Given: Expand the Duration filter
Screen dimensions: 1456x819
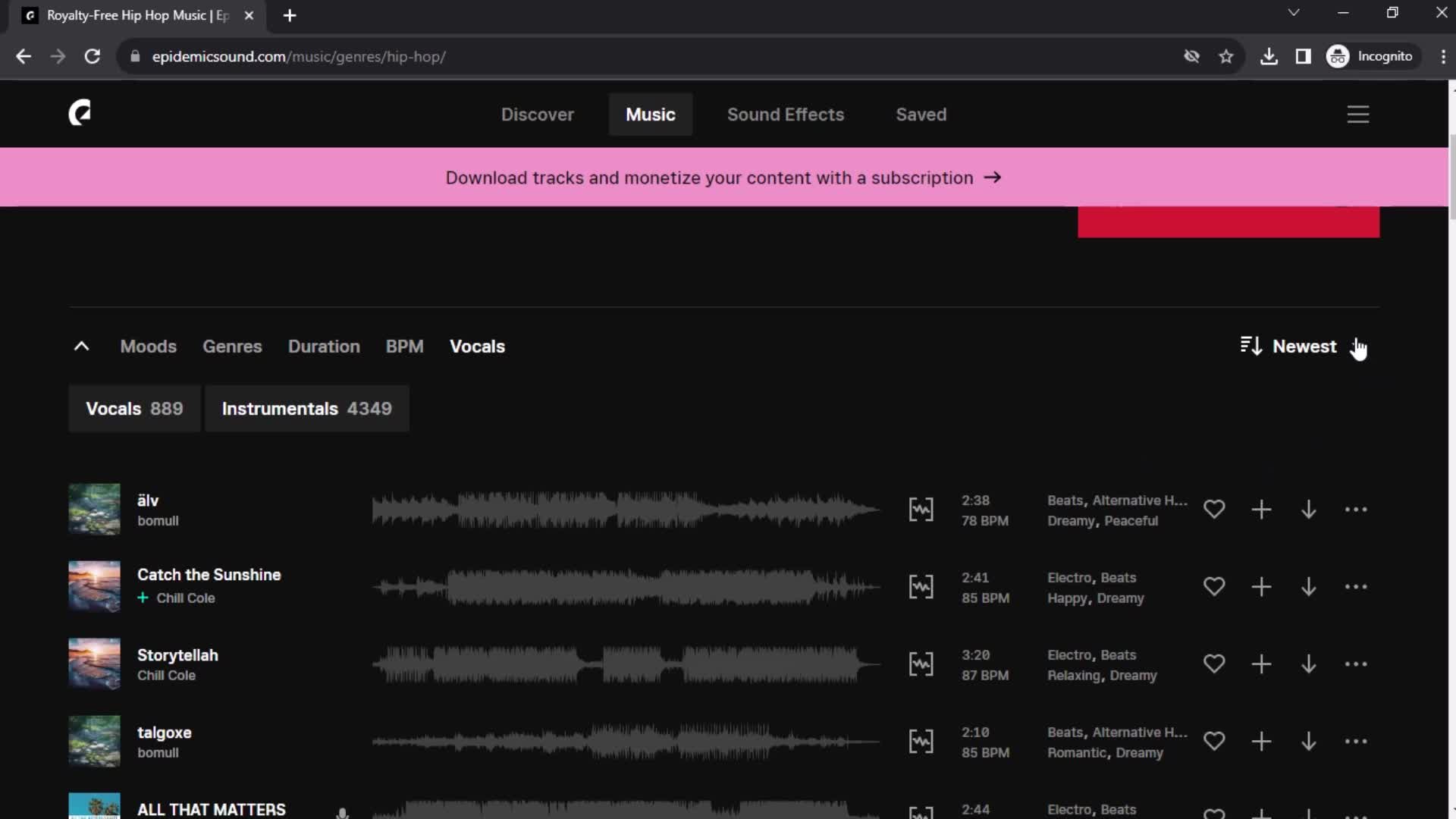Looking at the screenshot, I should 324,347.
